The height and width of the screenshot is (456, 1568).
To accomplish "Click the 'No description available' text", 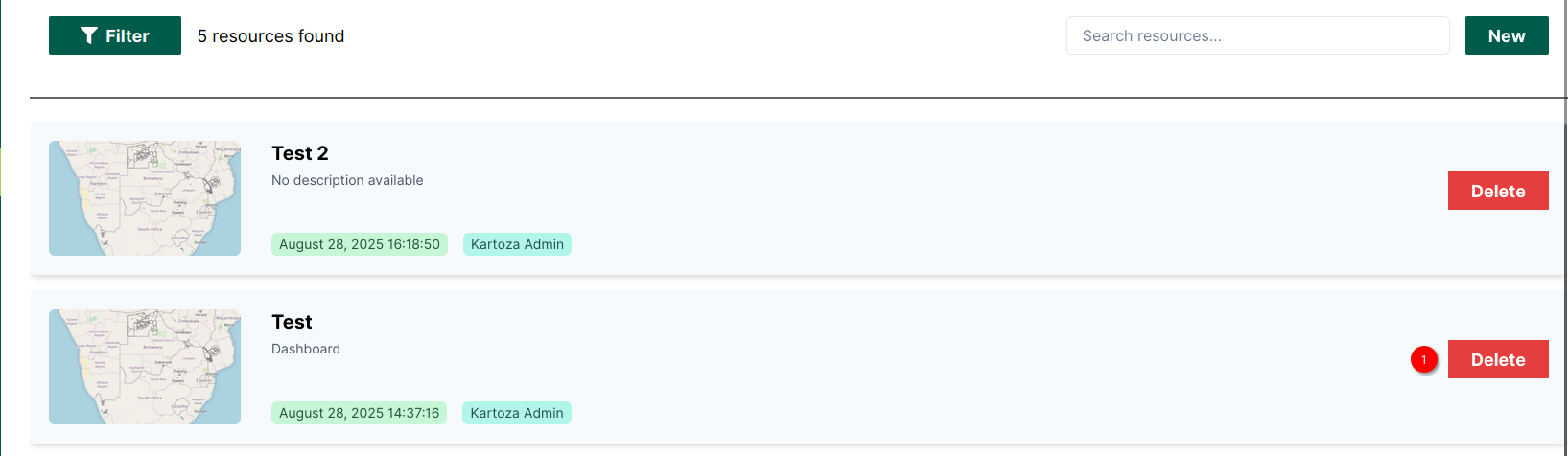I will (x=347, y=180).
